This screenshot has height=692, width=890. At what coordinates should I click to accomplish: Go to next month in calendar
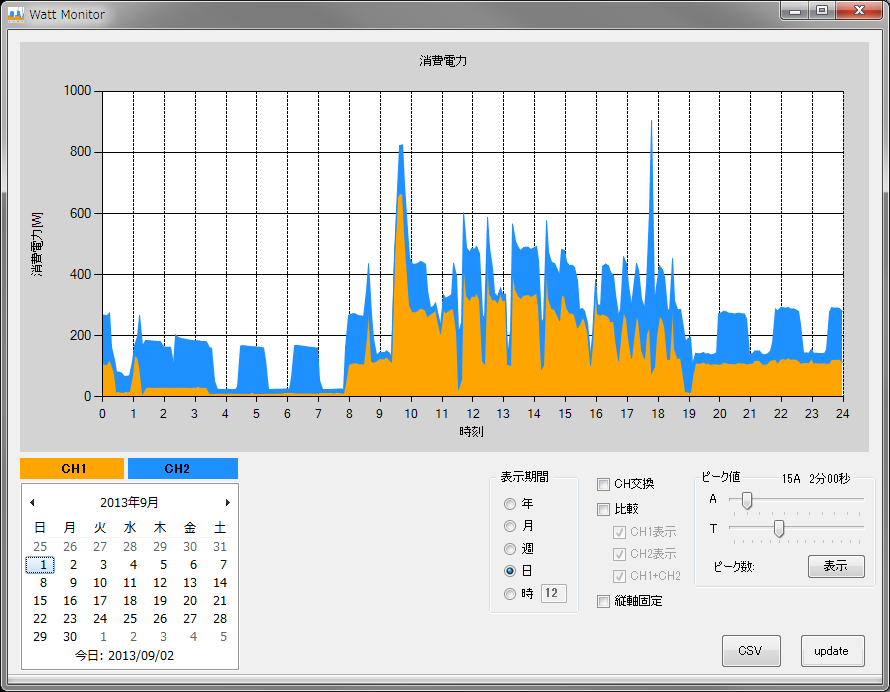tap(228, 502)
